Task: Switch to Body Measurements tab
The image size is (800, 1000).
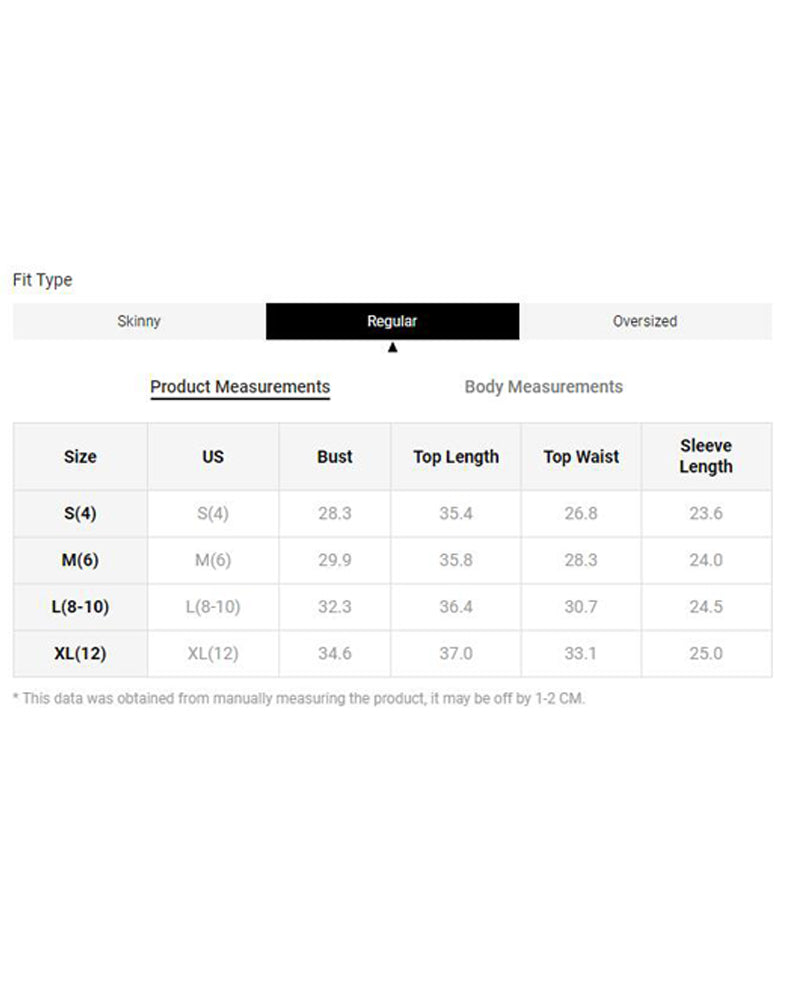Action: [543, 387]
